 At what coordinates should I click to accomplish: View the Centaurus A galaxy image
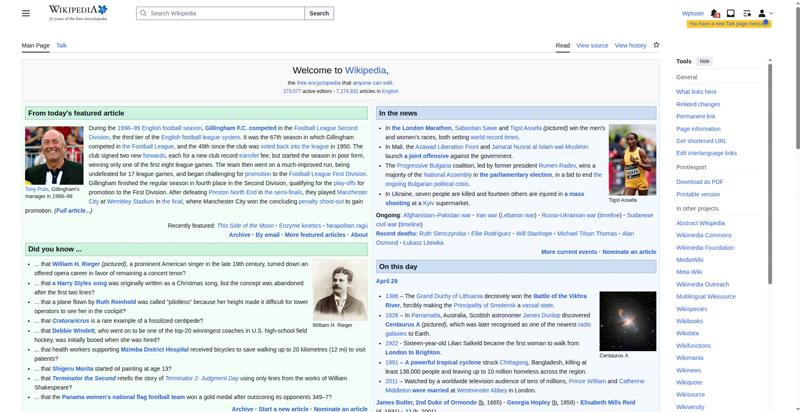pos(627,321)
